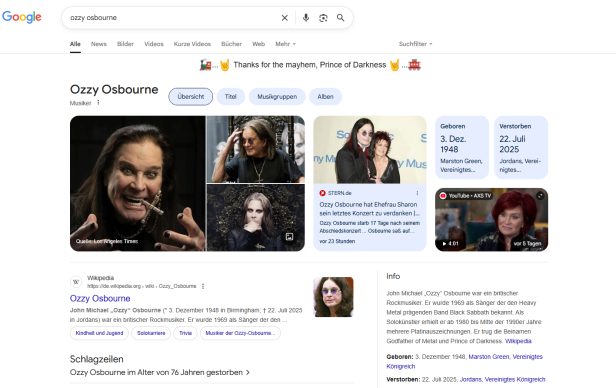Screen dimensions: 616x388
Task: Submit search with magnifier icon
Action: (341, 18)
